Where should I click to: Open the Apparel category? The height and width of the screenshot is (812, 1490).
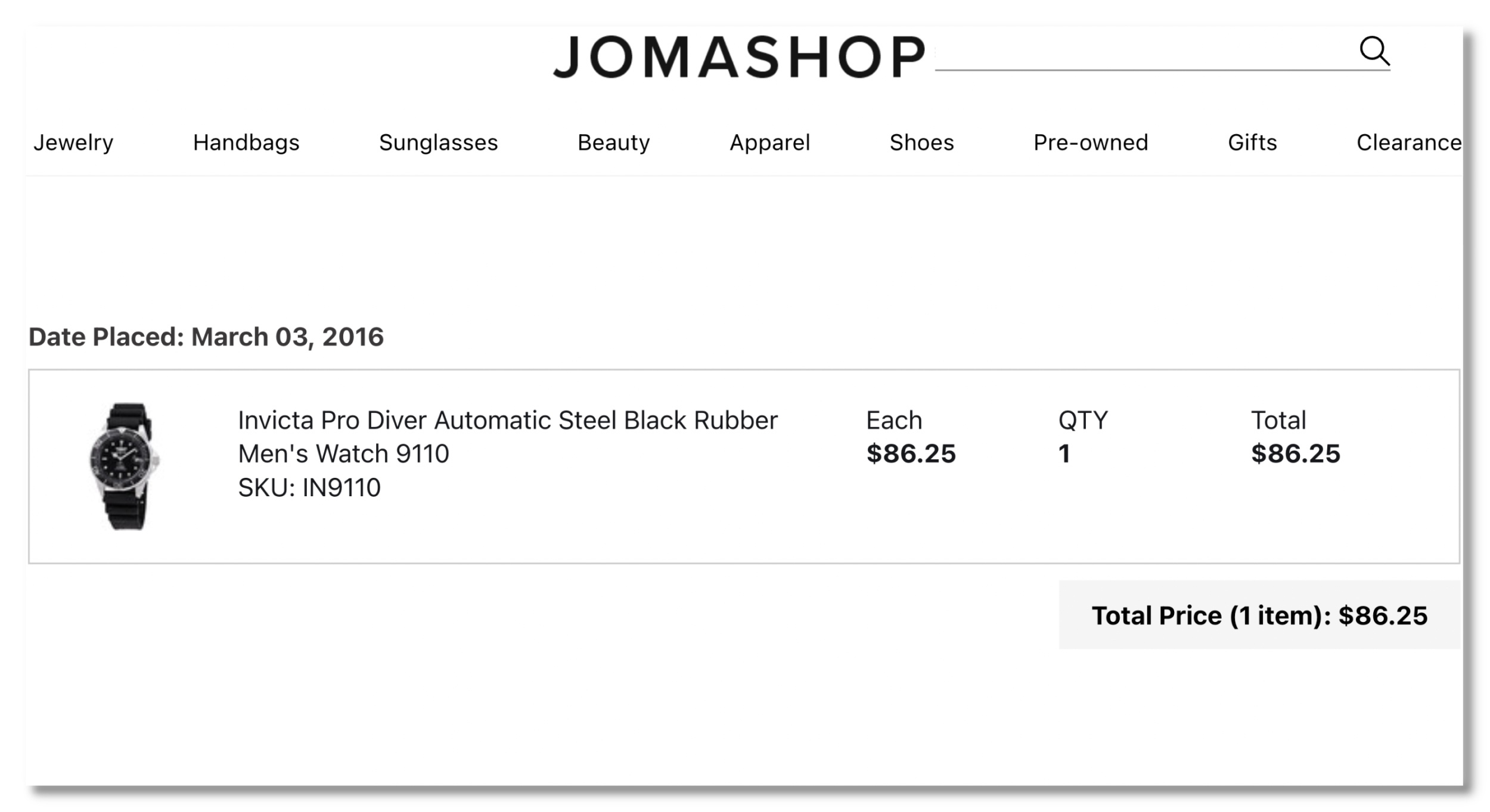pos(769,143)
